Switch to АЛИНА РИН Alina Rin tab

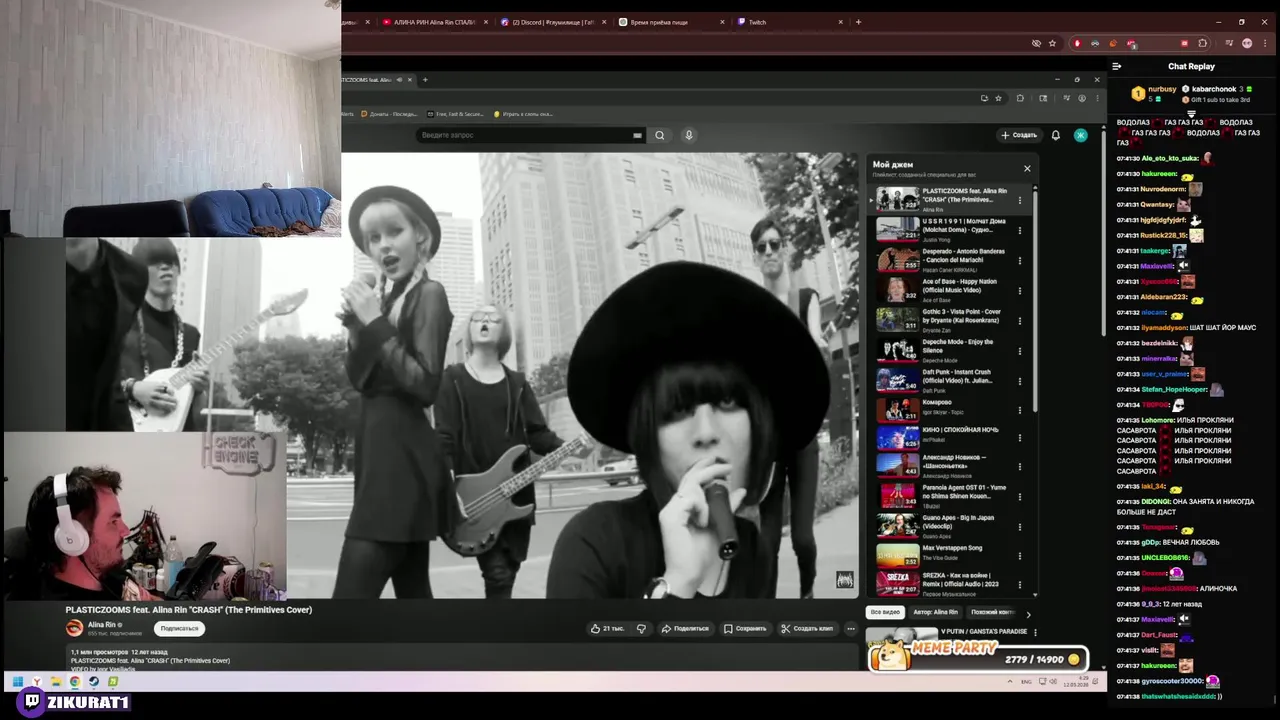pos(434,22)
